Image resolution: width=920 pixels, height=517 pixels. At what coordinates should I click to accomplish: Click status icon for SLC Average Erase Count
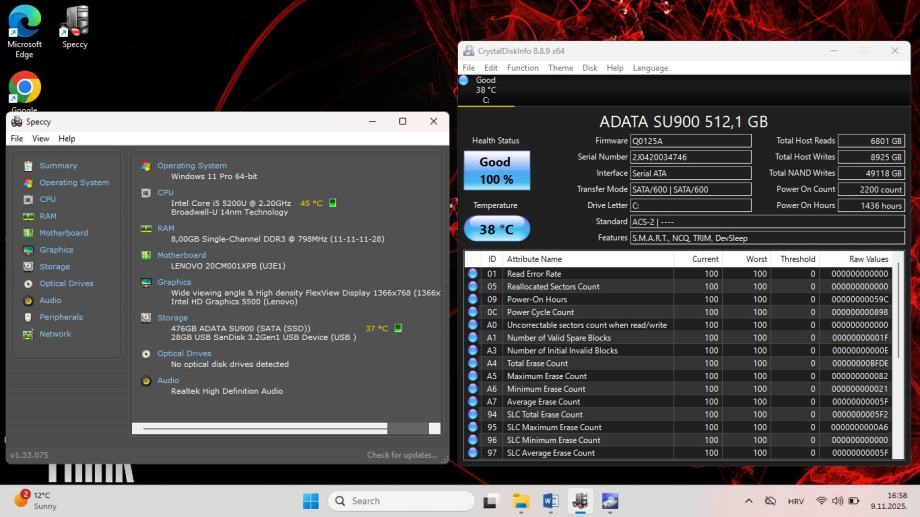tap(473, 453)
